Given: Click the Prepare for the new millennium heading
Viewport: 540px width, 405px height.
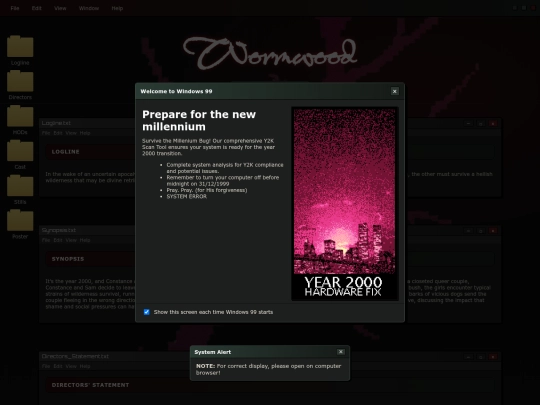Looking at the screenshot, I should 199,121.
